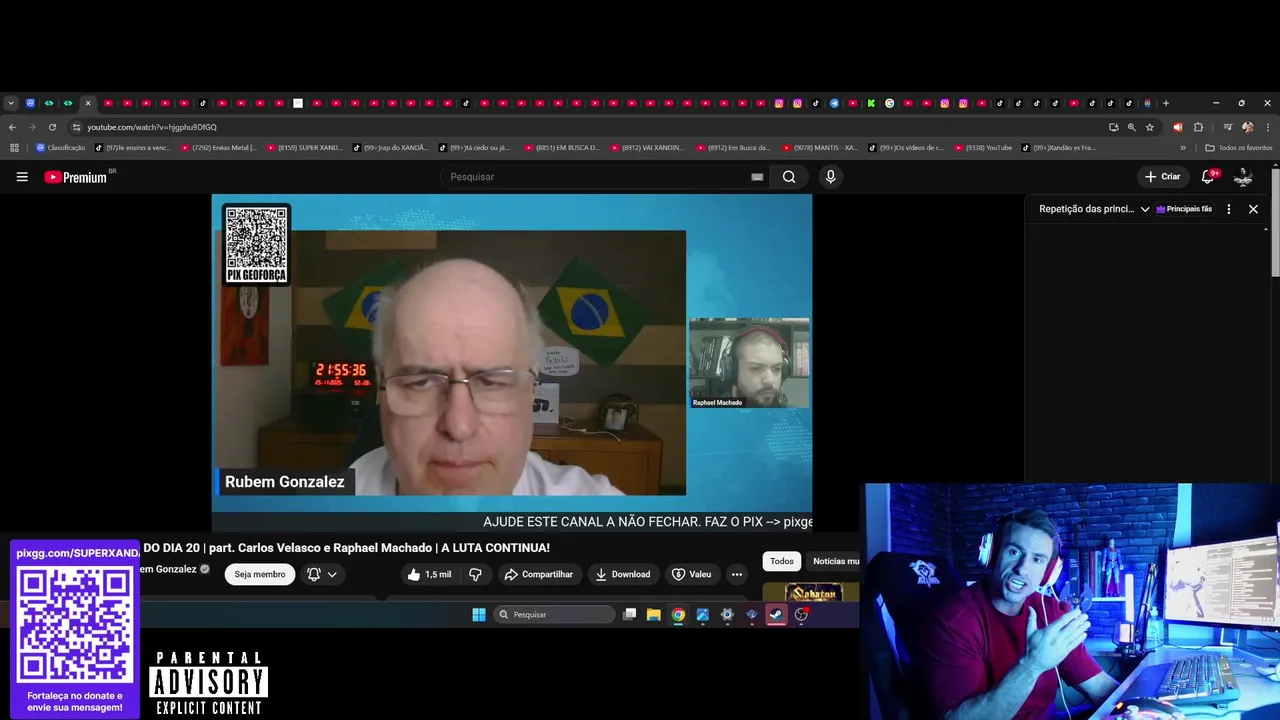Open Chrome apps grid in bookmarks bar
Image resolution: width=1280 pixels, height=720 pixels.
click(14, 148)
